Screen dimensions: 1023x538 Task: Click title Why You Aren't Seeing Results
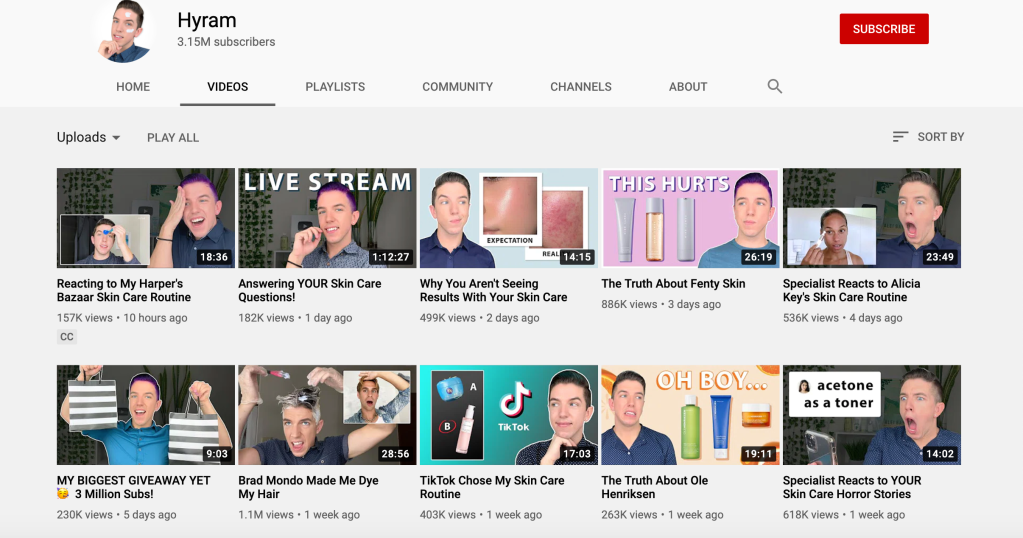[x=493, y=290]
